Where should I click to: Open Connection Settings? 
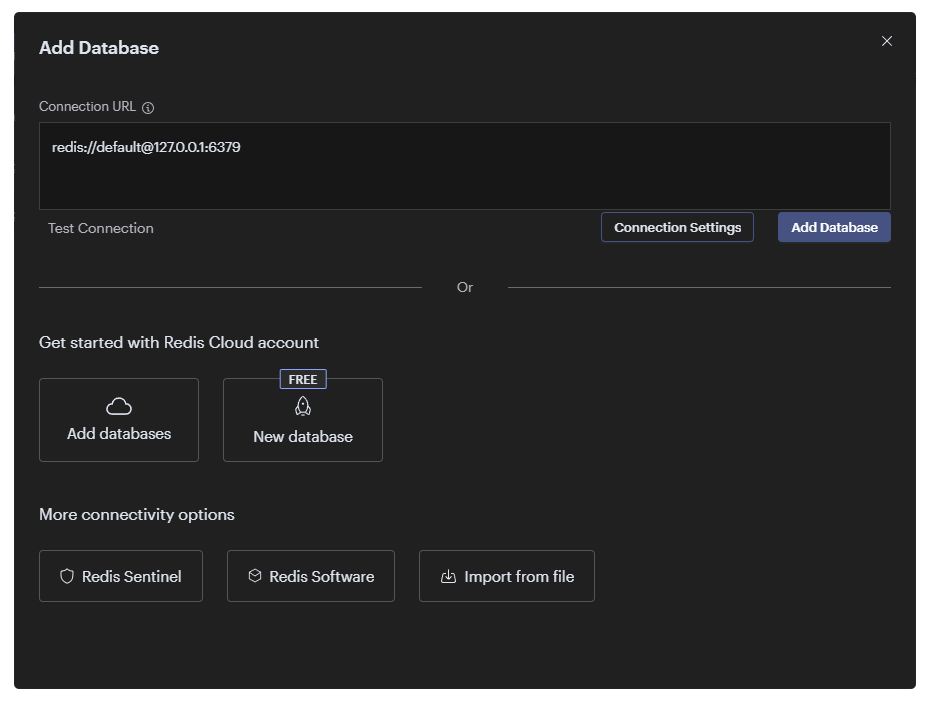pyautogui.click(x=677, y=227)
